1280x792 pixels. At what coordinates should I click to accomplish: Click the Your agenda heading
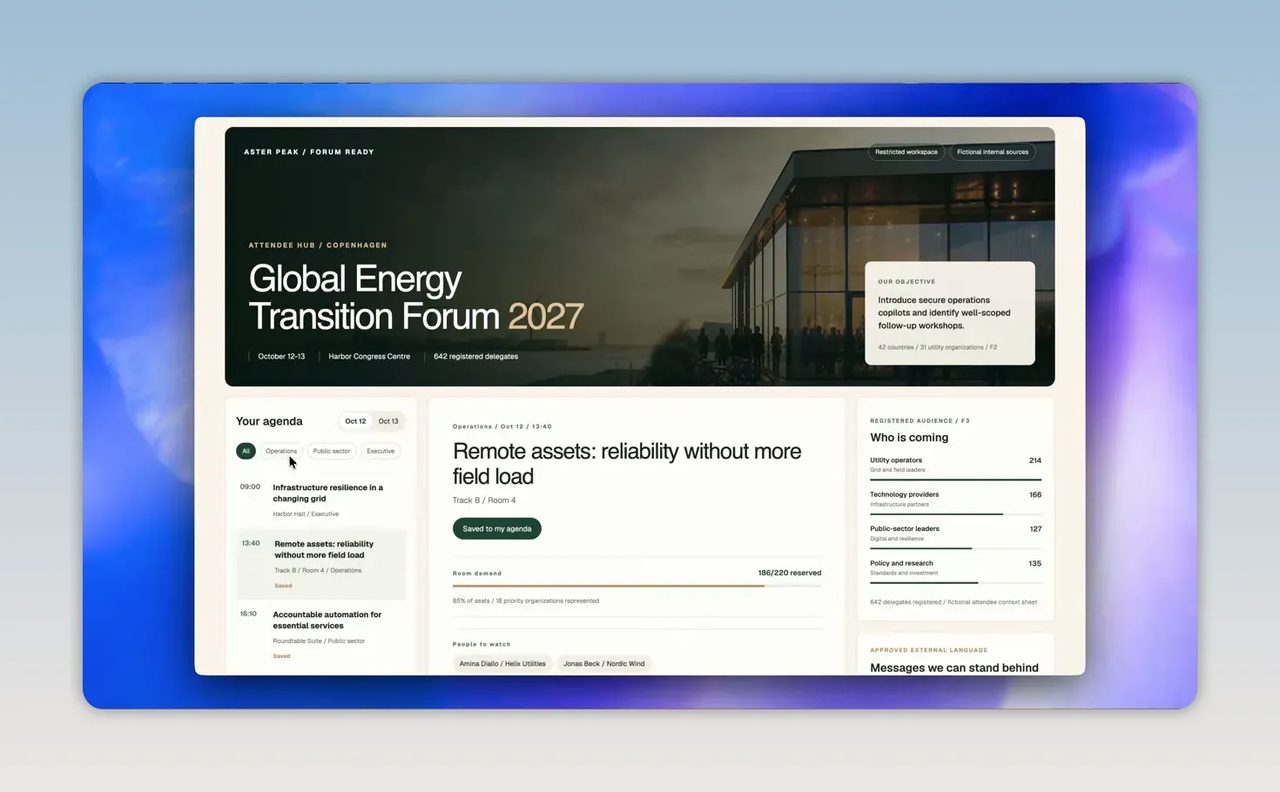click(269, 421)
